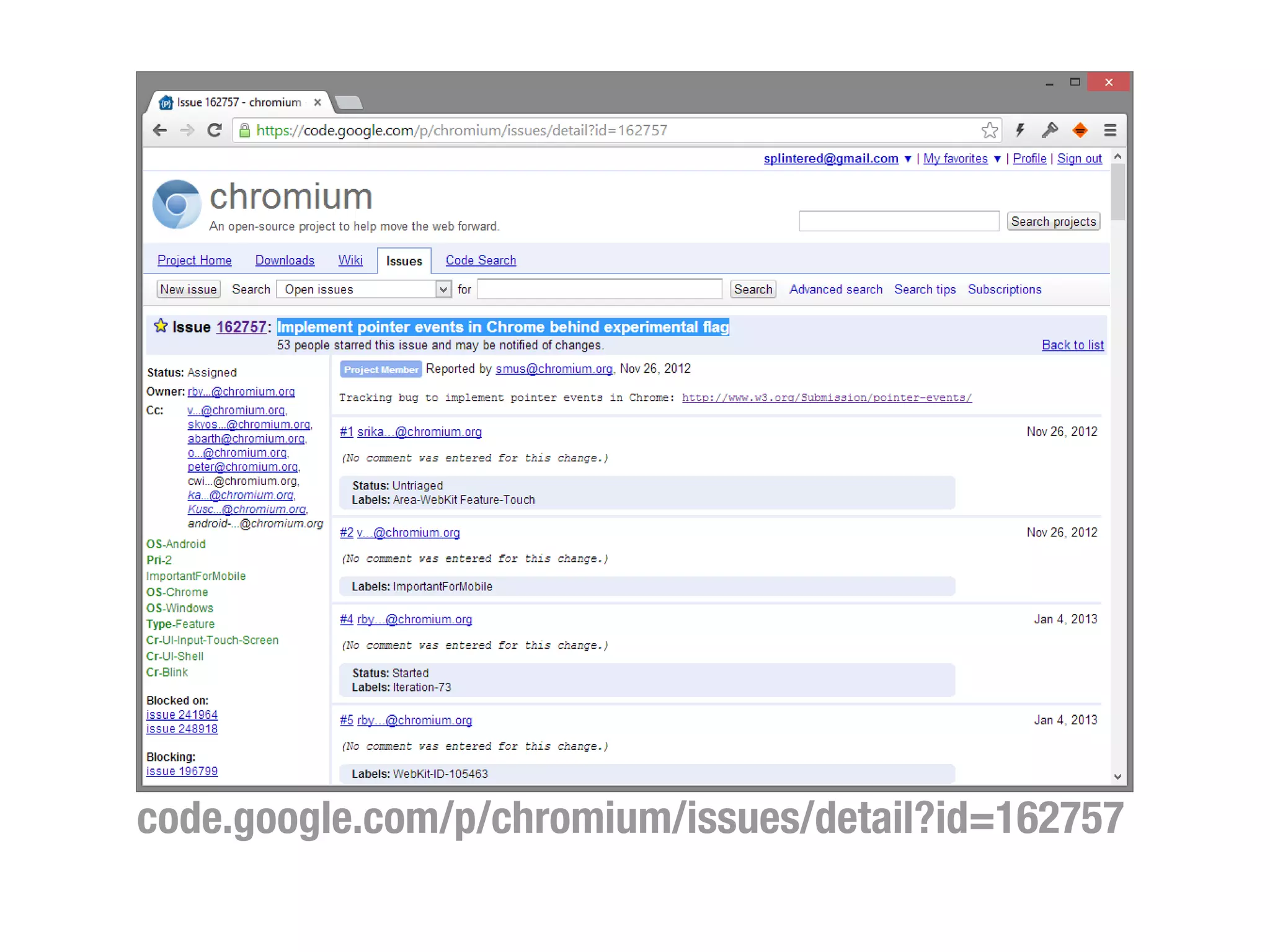This screenshot has width=1270, height=952.
Task: Open Search tips link
Action: (925, 290)
